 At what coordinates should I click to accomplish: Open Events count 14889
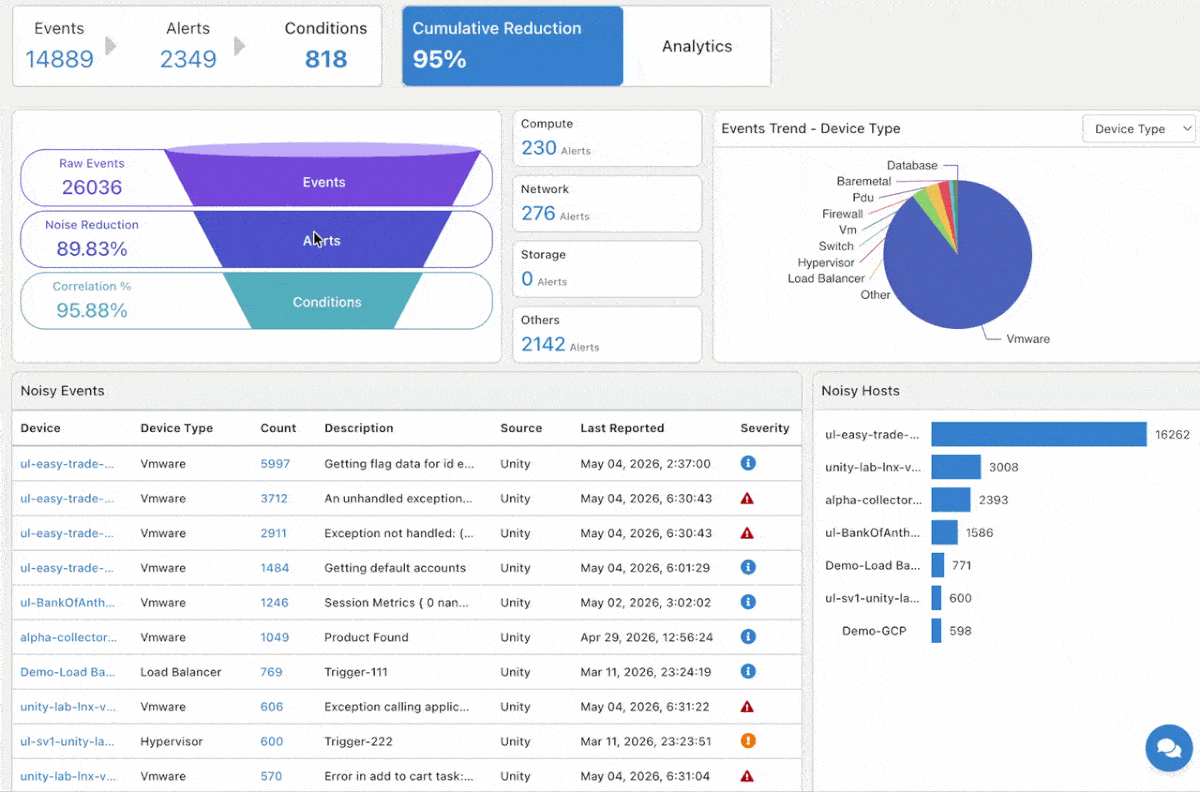pyautogui.click(x=59, y=59)
